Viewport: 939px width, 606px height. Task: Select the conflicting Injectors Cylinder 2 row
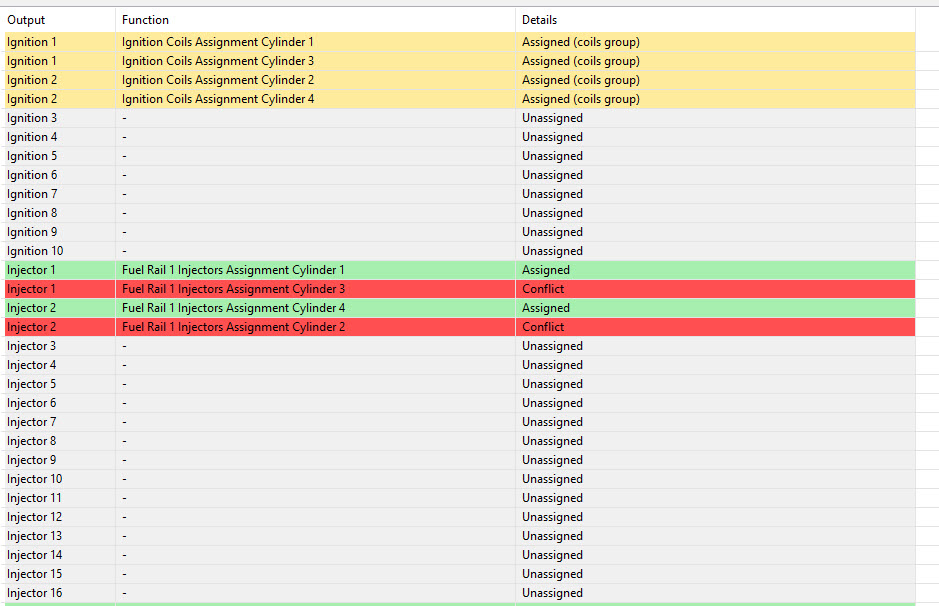click(460, 327)
